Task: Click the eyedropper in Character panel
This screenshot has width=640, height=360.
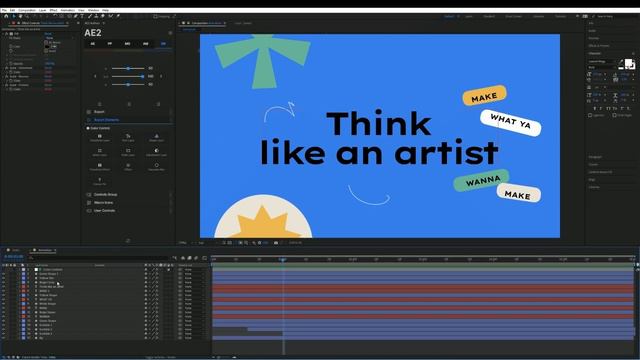Action: click(621, 61)
